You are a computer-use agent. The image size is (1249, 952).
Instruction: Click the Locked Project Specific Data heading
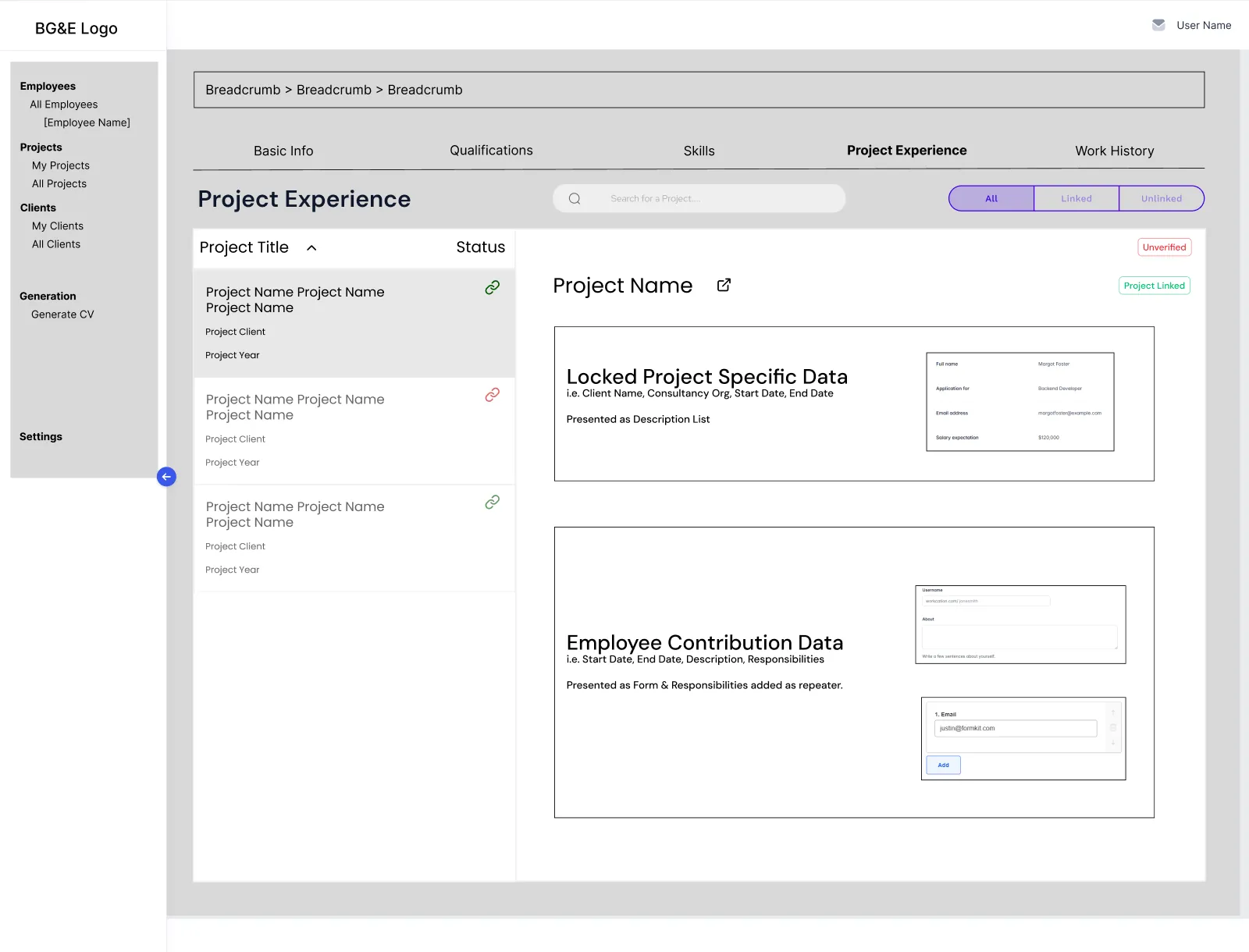pos(707,377)
